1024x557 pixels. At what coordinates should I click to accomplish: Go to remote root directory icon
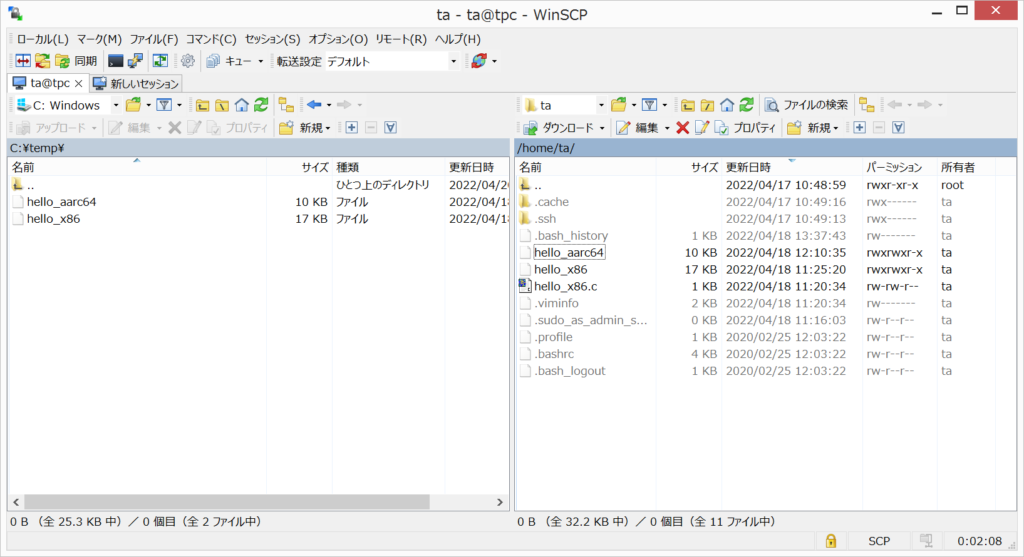(707, 105)
